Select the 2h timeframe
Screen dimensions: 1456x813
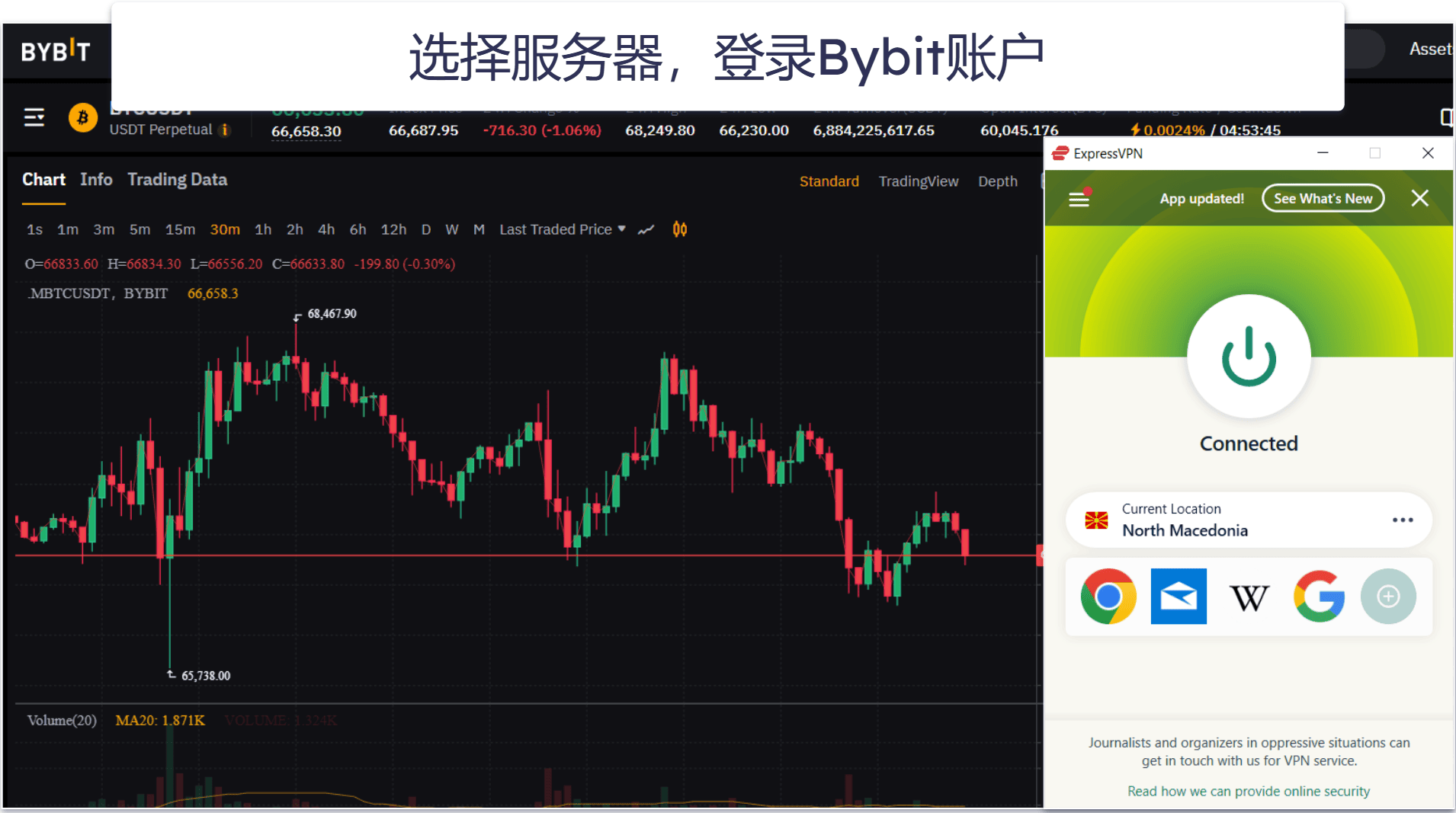(294, 230)
